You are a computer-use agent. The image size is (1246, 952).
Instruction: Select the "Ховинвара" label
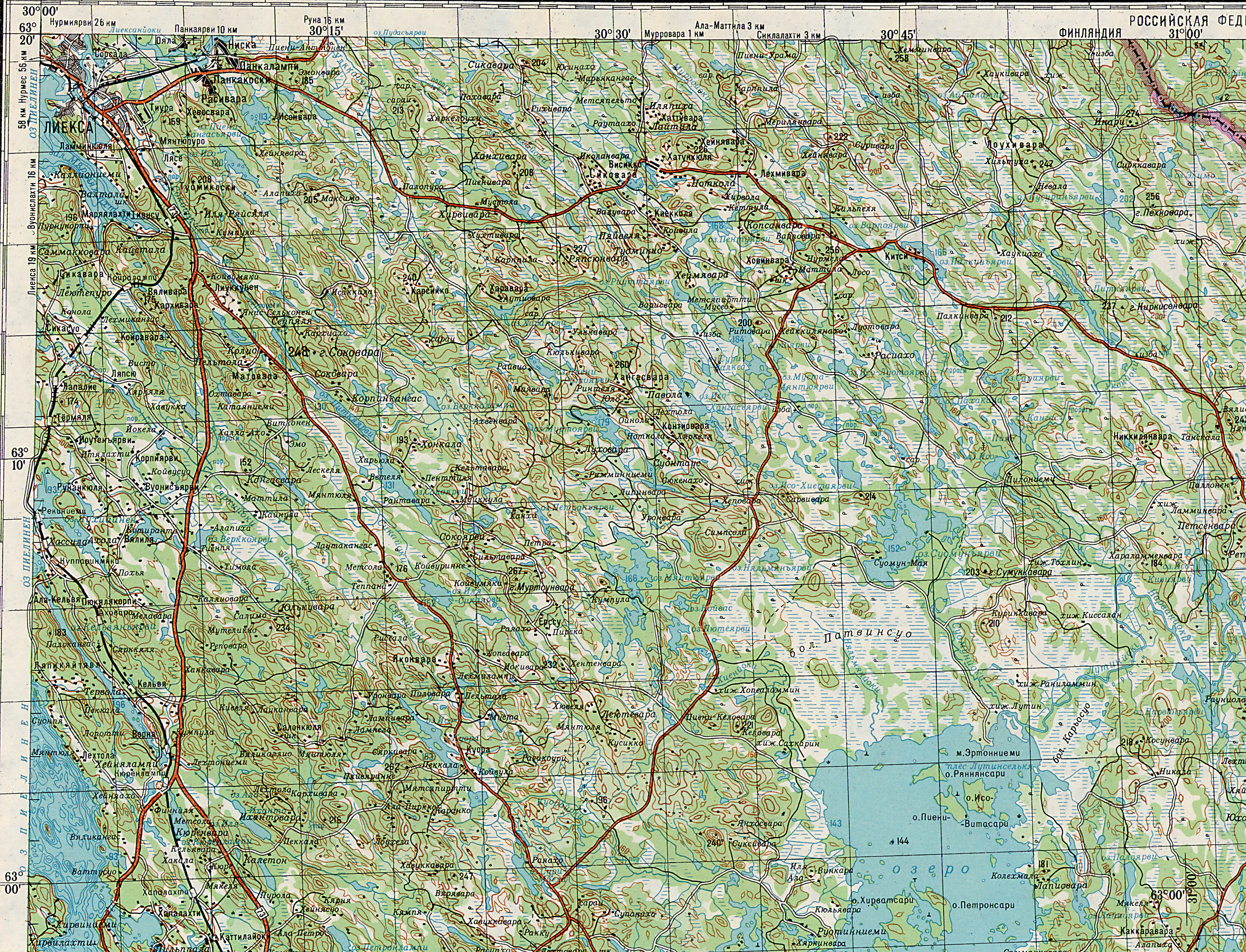pyautogui.click(x=768, y=260)
